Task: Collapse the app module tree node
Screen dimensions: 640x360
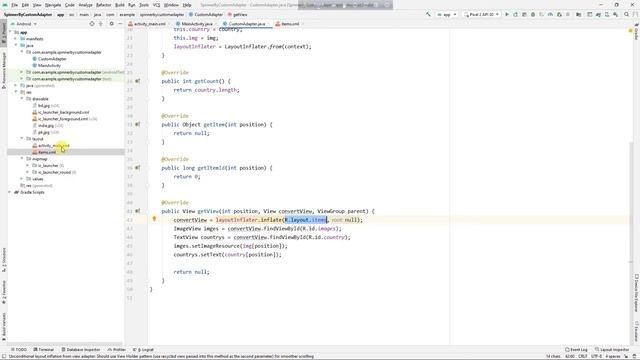Action: [11, 32]
